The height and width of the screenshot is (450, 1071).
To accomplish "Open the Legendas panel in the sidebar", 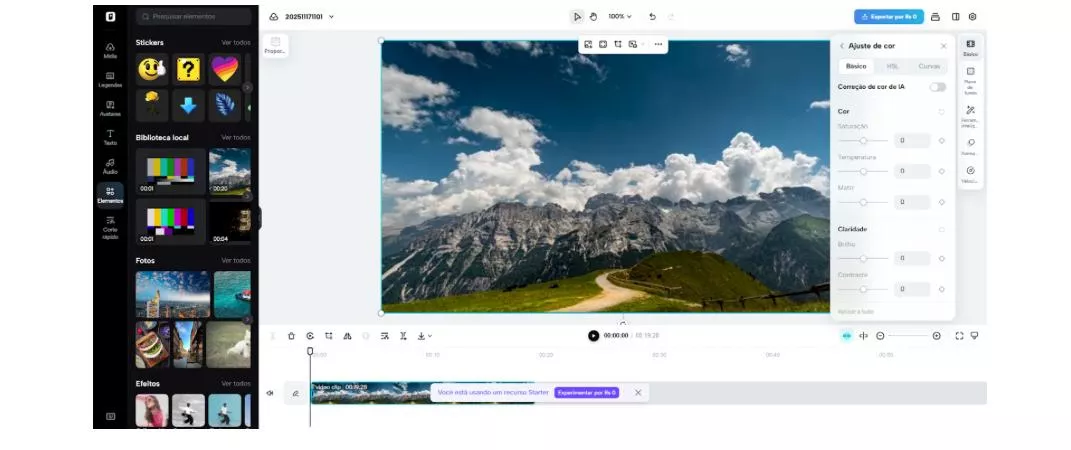I will (x=110, y=79).
